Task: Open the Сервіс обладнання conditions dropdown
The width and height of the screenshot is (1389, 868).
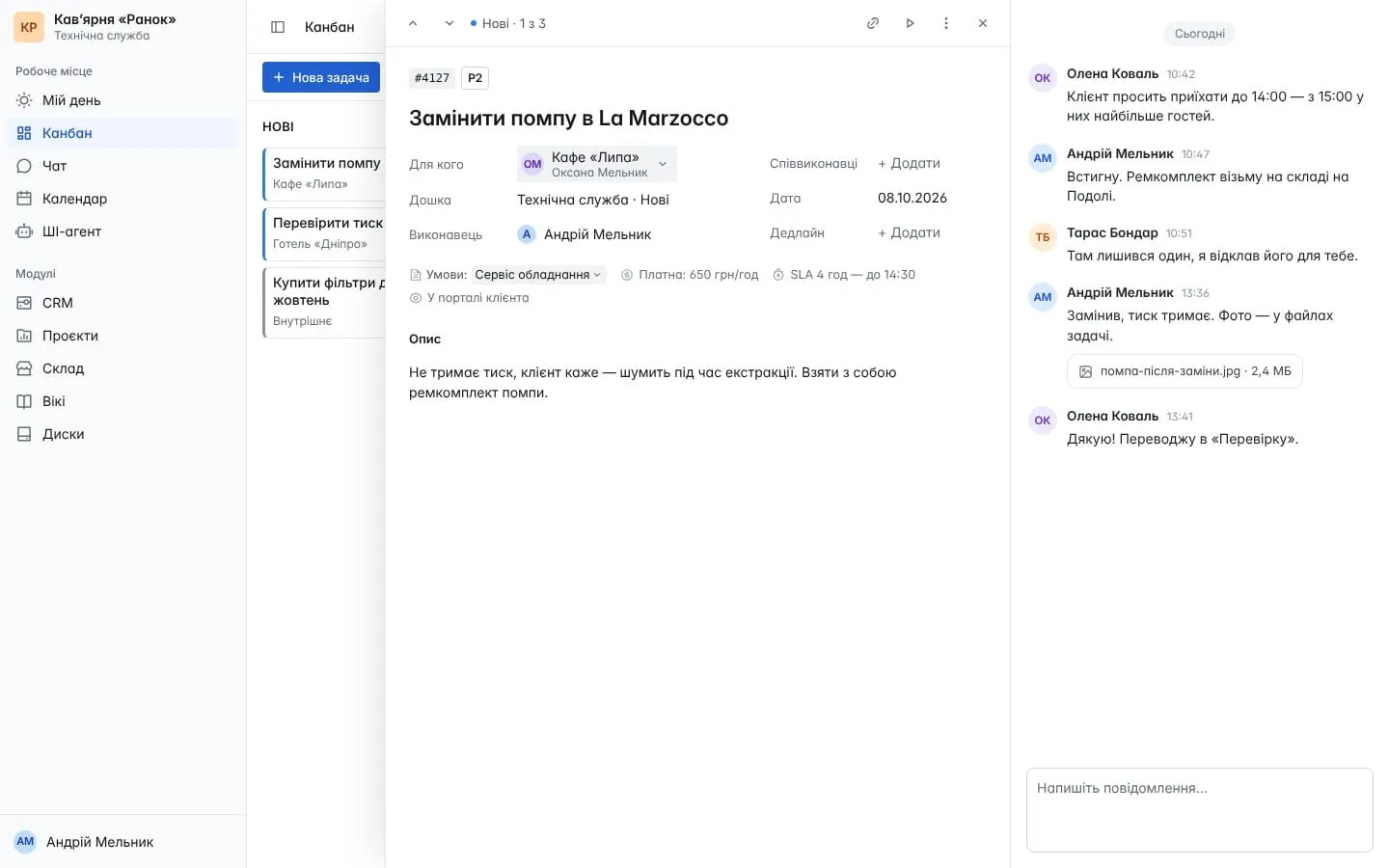Action: click(x=538, y=275)
